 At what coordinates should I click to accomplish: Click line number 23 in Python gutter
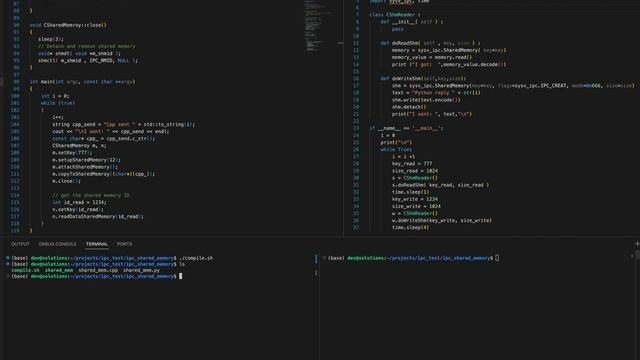coord(356,128)
